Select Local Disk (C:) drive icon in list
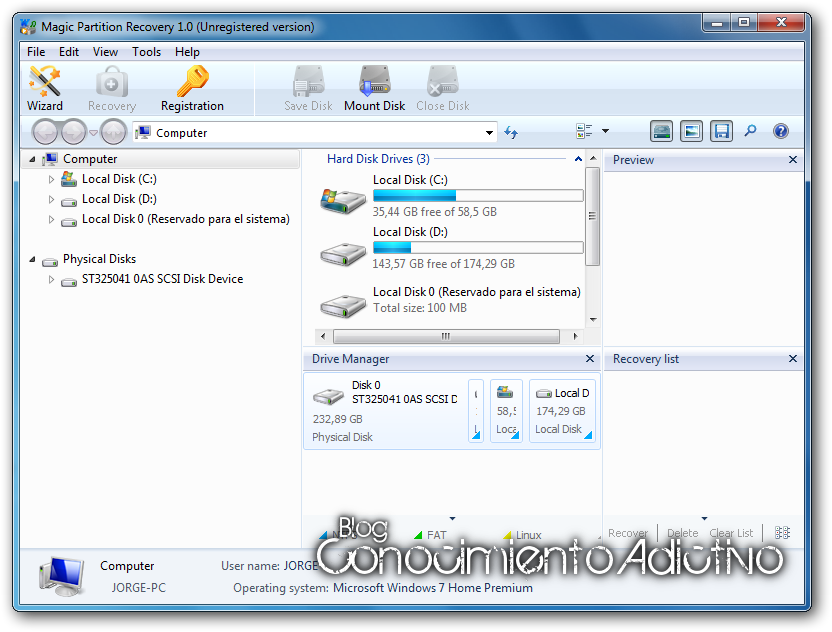 pos(343,201)
